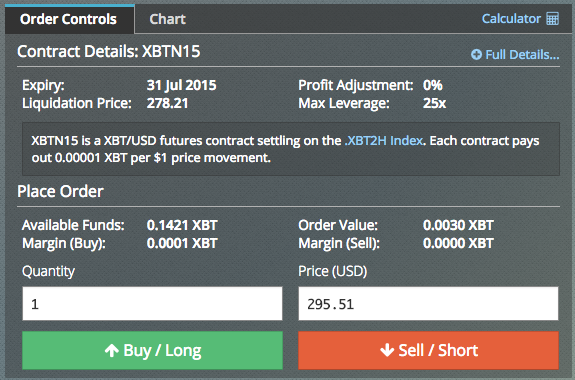Click the Liquidation Price value 278.21
575x380 pixels.
(x=167, y=103)
